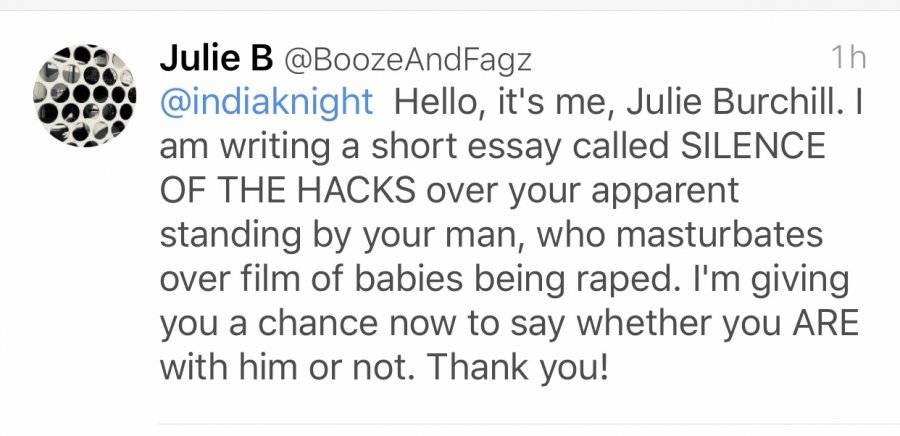Open the dotted-pattern profile avatar
Screen dimensions: 900x436
[x=84, y=95]
